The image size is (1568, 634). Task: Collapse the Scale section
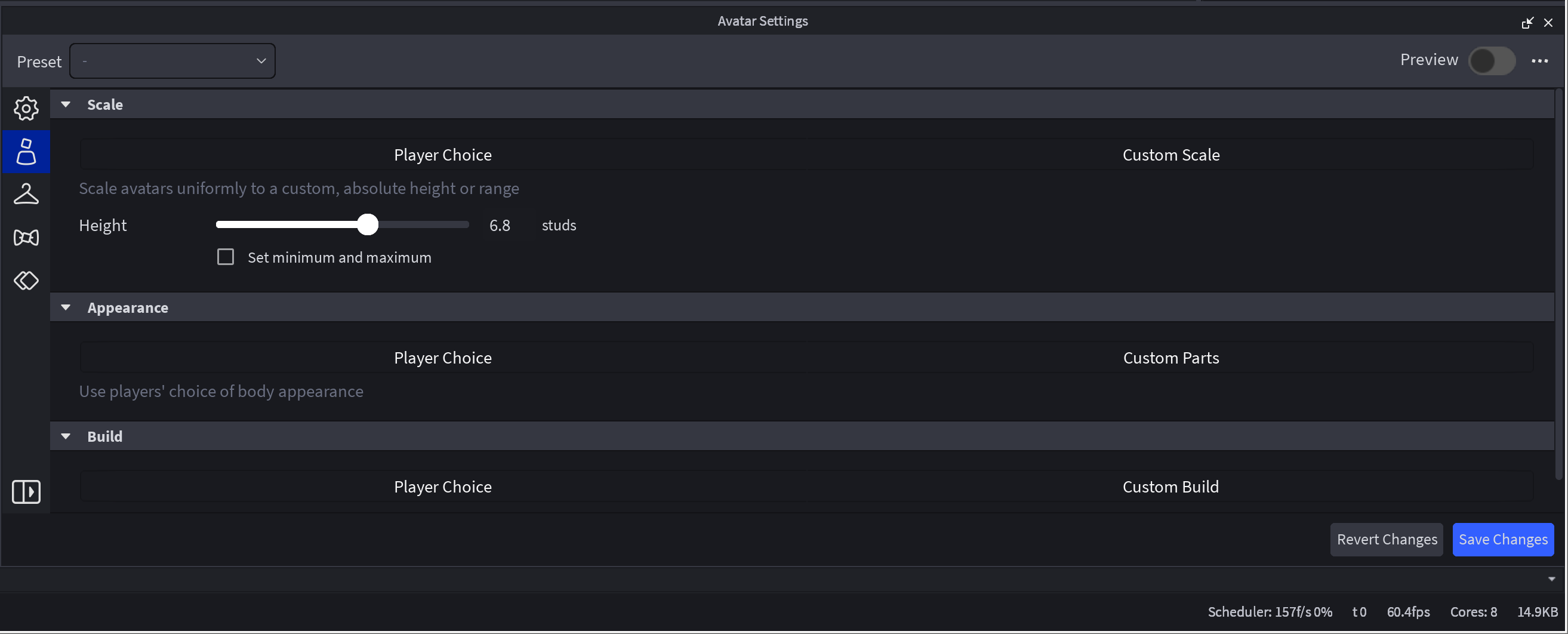pyautogui.click(x=66, y=104)
